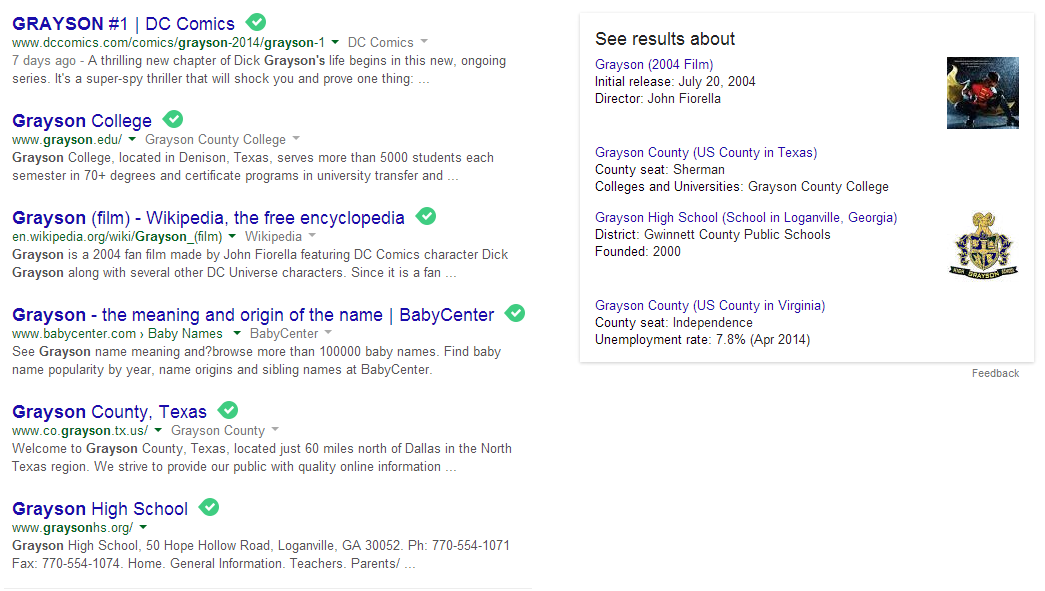Viewport: 1045px width, 591px height.
Task: Click 'See results about' panel heading
Action: click(x=664, y=39)
